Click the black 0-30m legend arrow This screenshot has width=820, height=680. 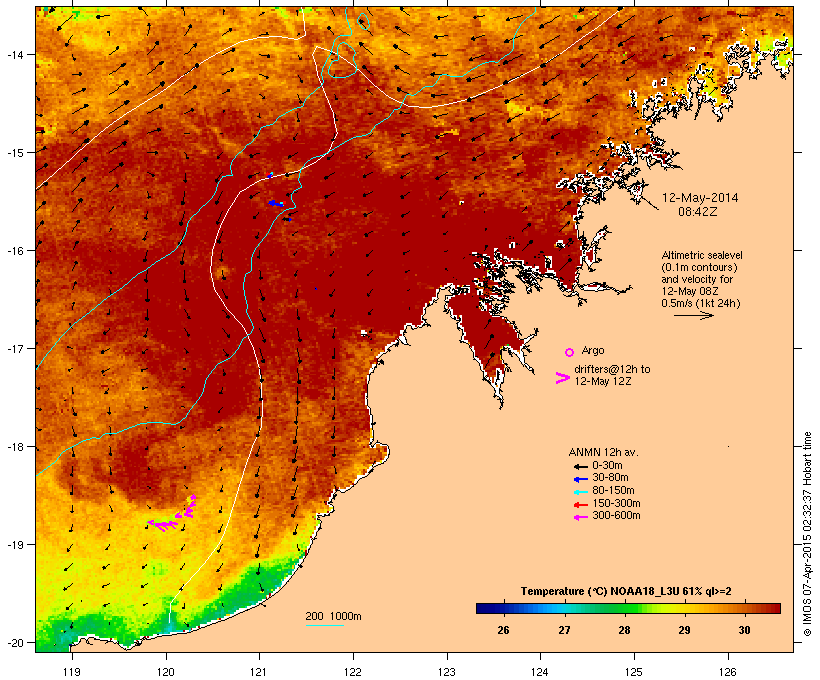pos(580,467)
